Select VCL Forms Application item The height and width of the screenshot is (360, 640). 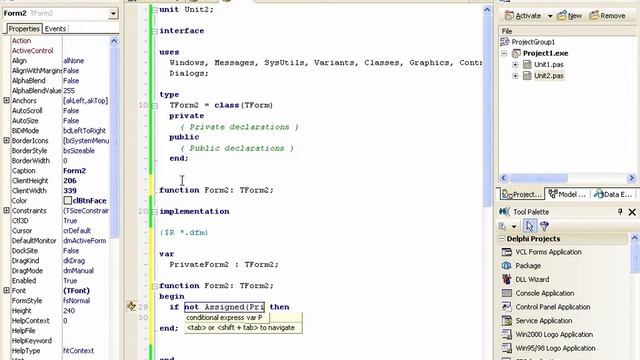coord(548,252)
